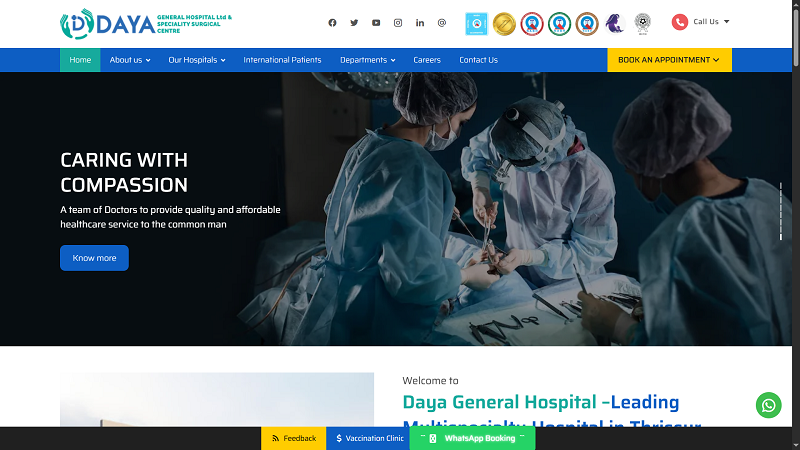Click the 'Daya General Hospital –Leading' heading
This screenshot has height=450, width=800.
pyautogui.click(x=541, y=402)
